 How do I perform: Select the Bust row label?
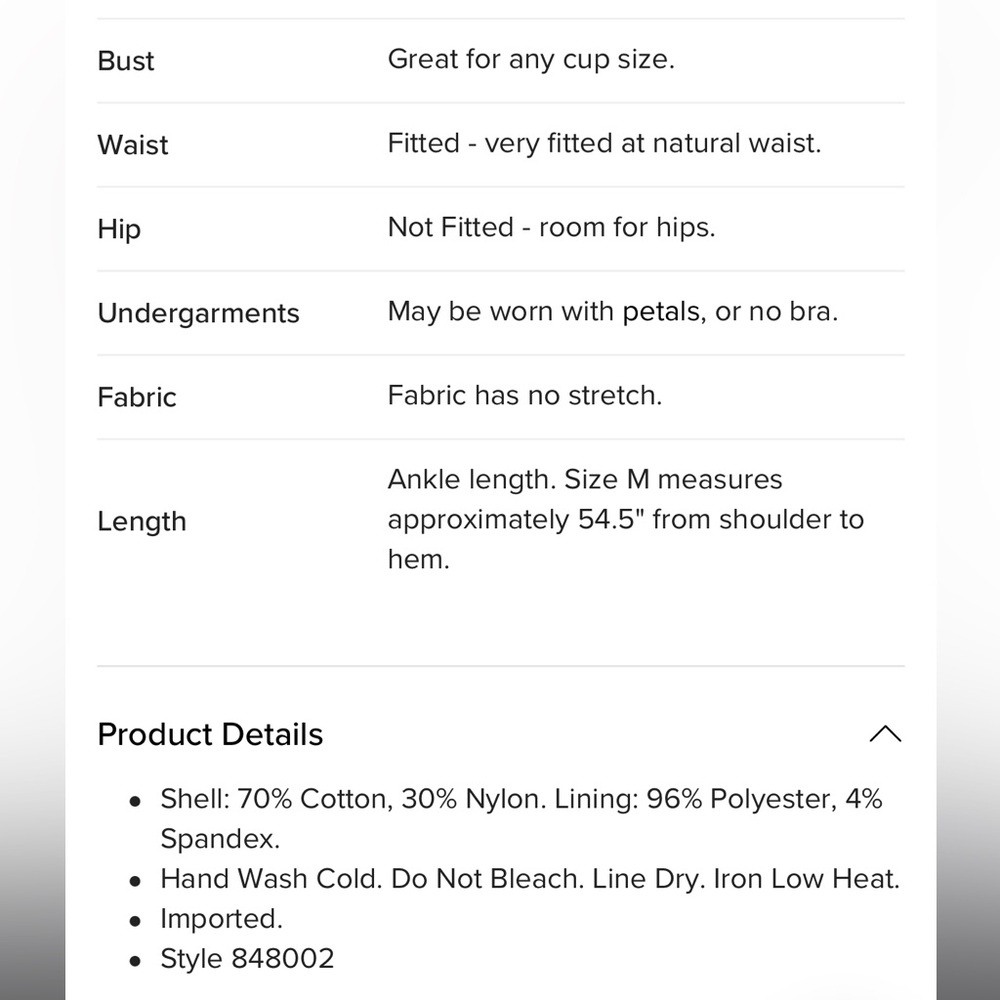click(x=126, y=61)
